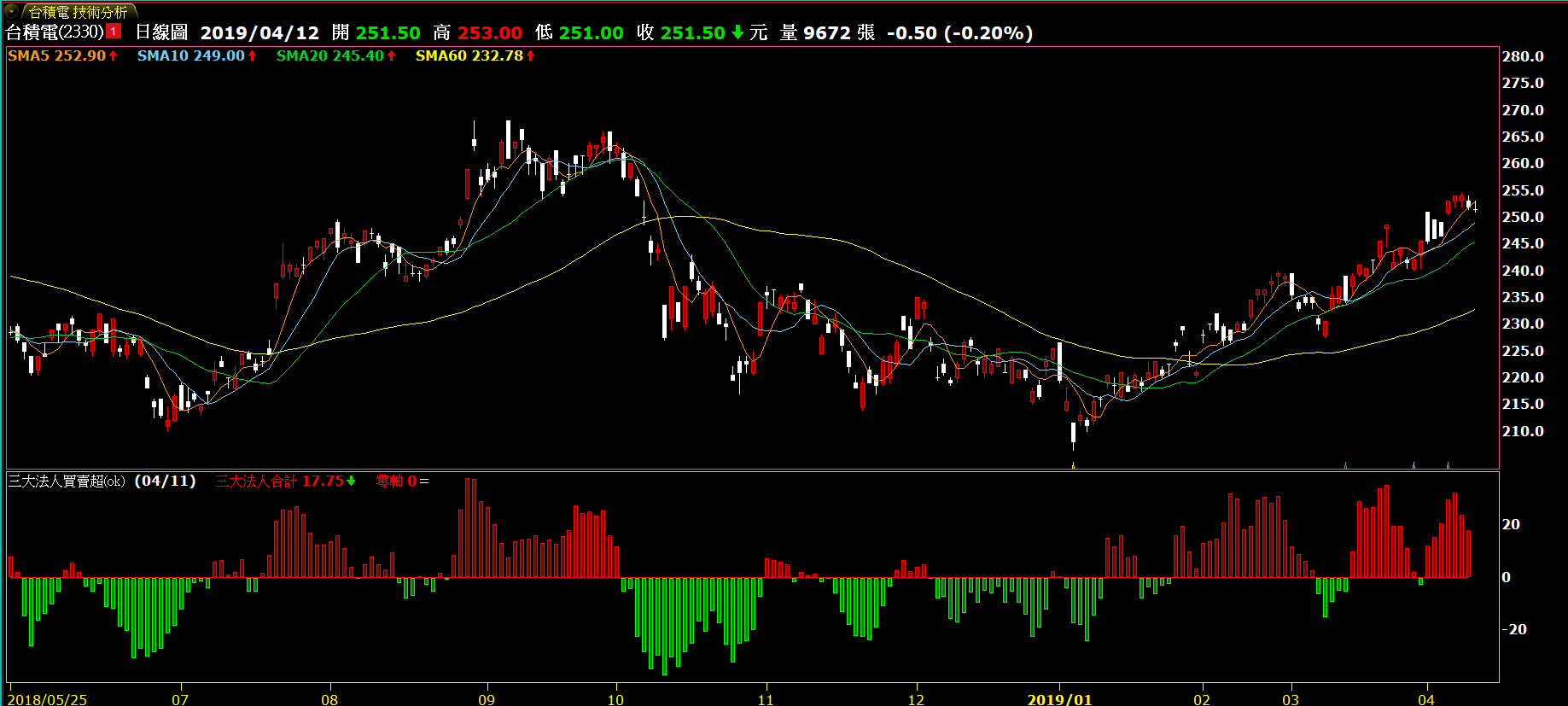
Task: Click the green down arrow after closing price
Action: (737, 32)
